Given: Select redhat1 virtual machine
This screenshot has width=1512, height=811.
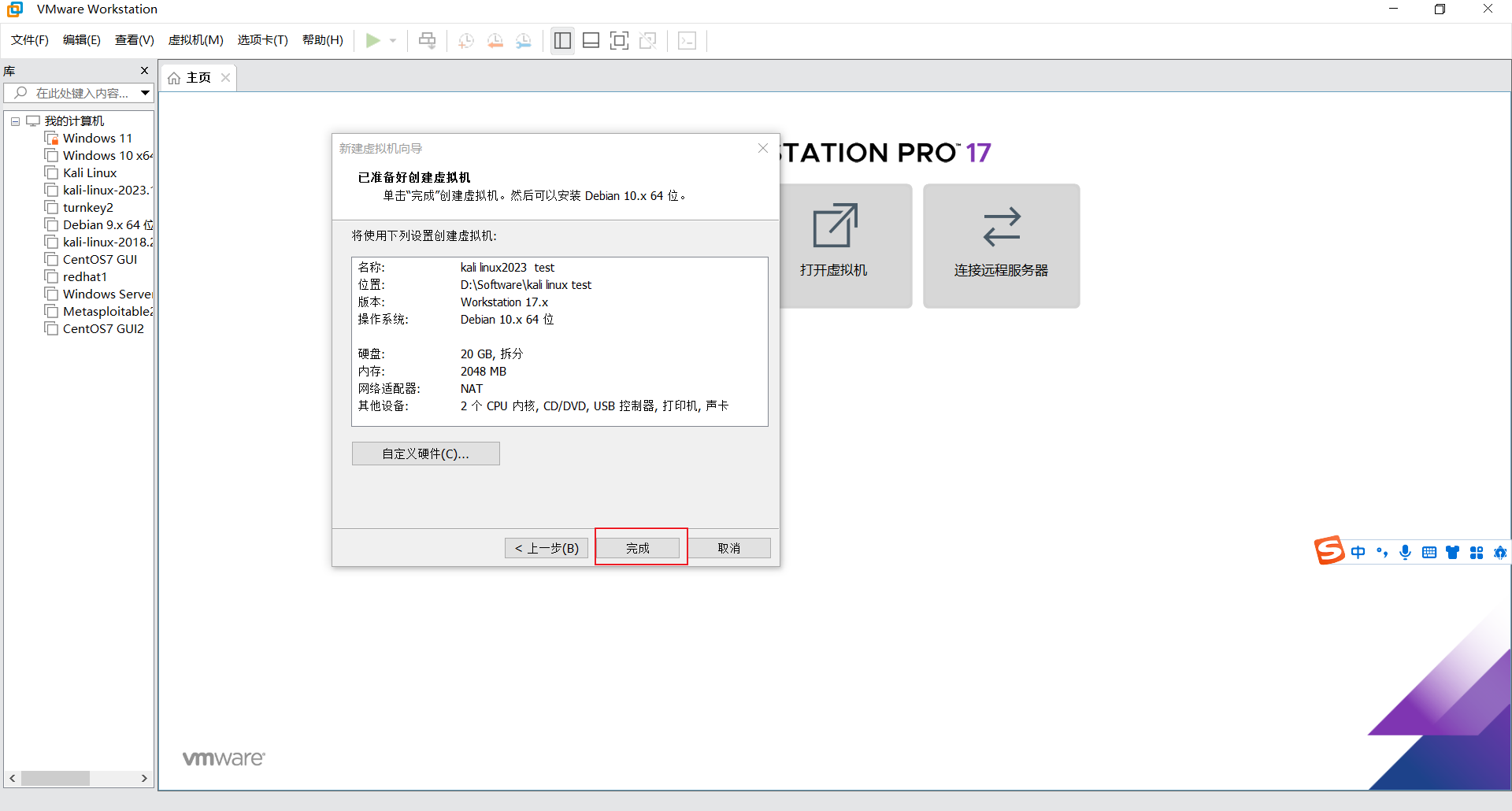Looking at the screenshot, I should coord(85,277).
